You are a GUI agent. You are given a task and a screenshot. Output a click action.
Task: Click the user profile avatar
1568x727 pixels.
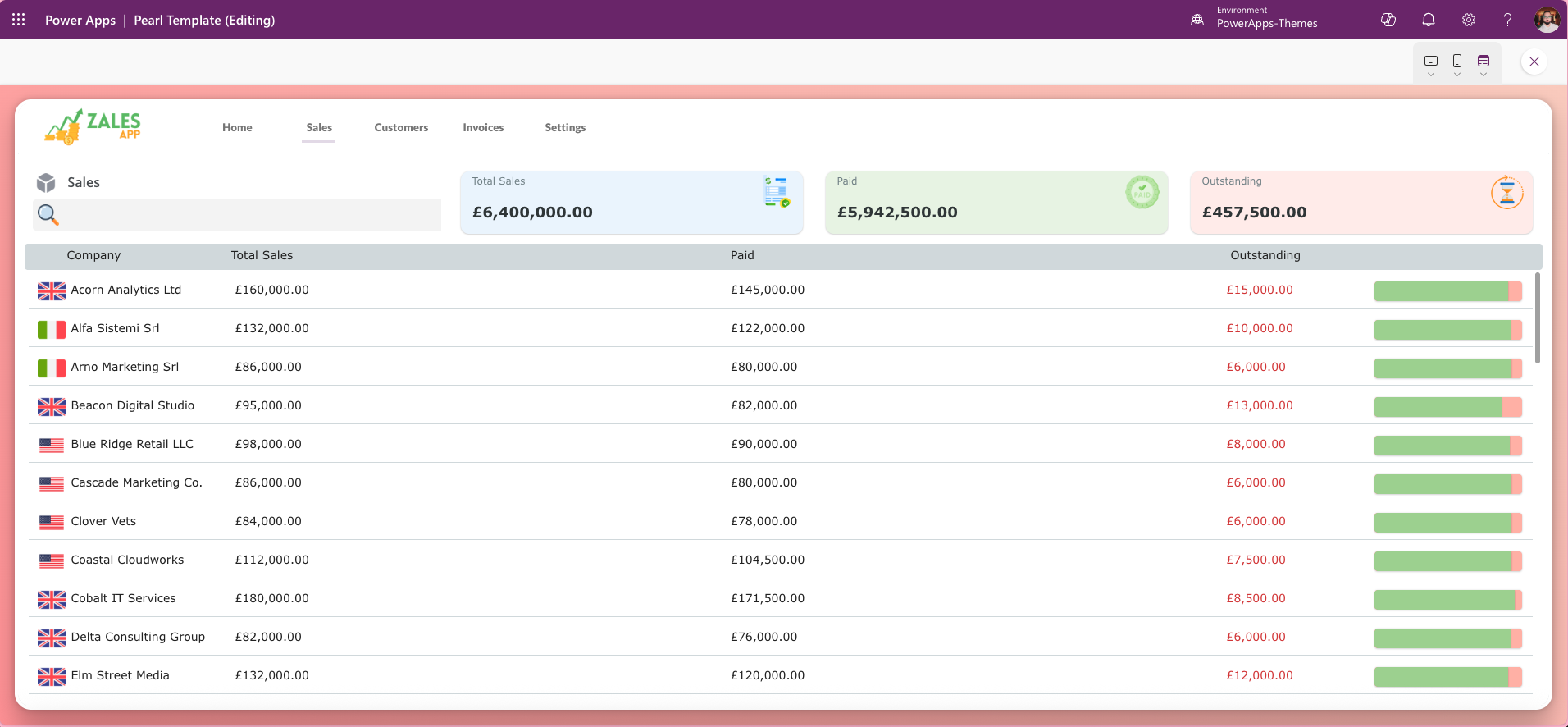[x=1547, y=20]
